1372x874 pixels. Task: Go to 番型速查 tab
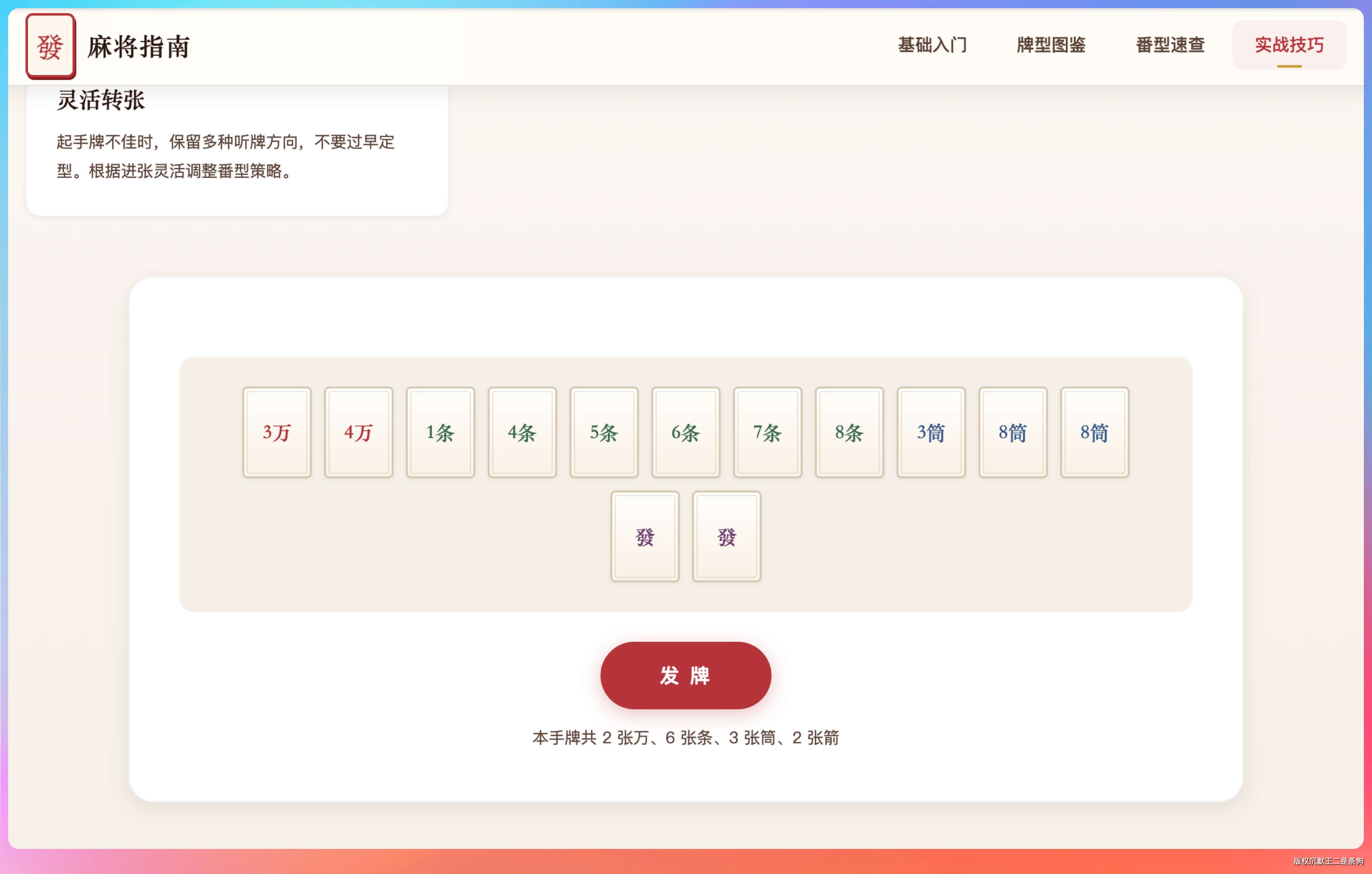pyautogui.click(x=1170, y=45)
